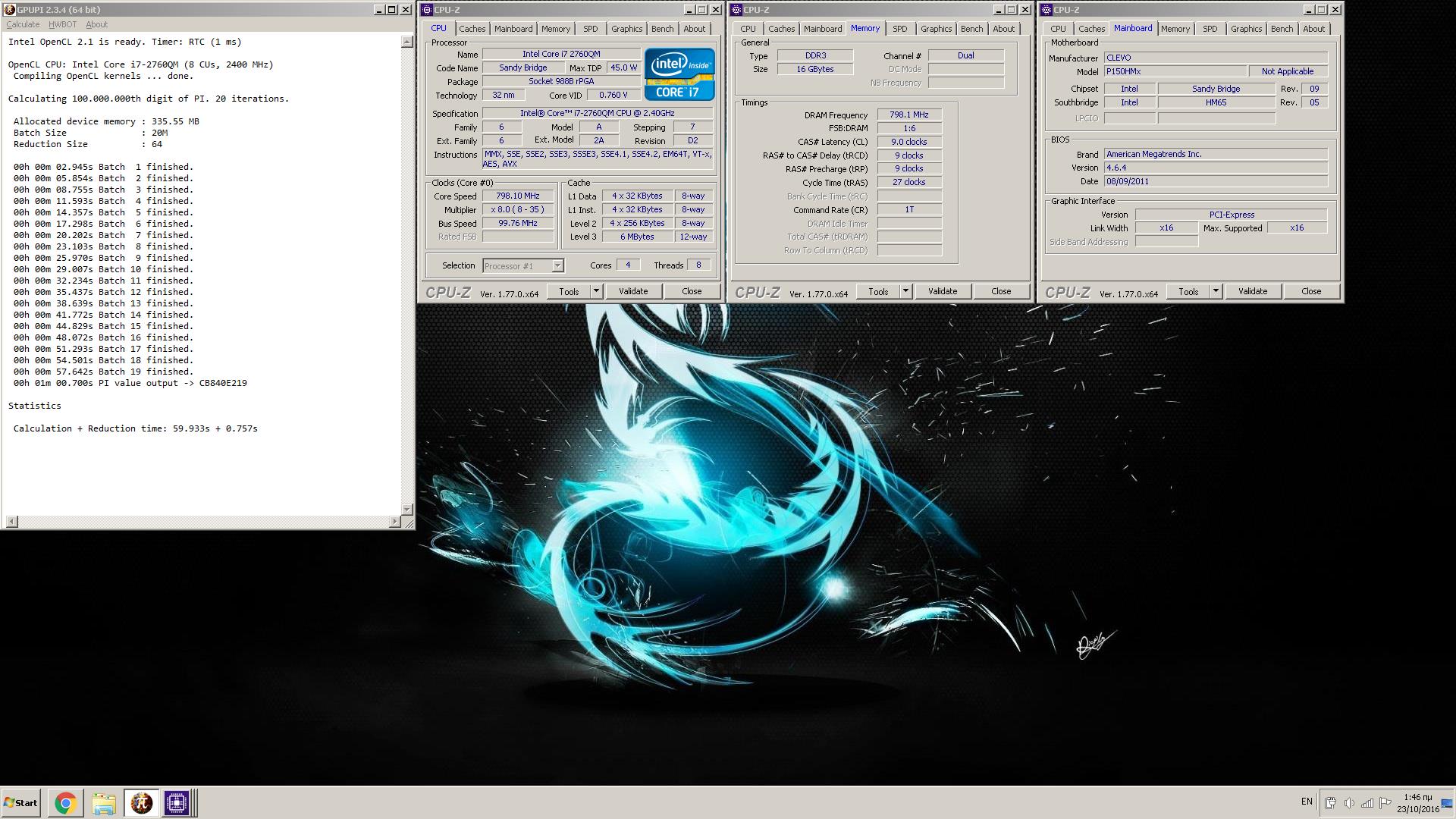This screenshot has width=1456, height=819.
Task: Click the Multiplier x 8.0 ( 8 - 35 ) value
Action: pos(518,210)
